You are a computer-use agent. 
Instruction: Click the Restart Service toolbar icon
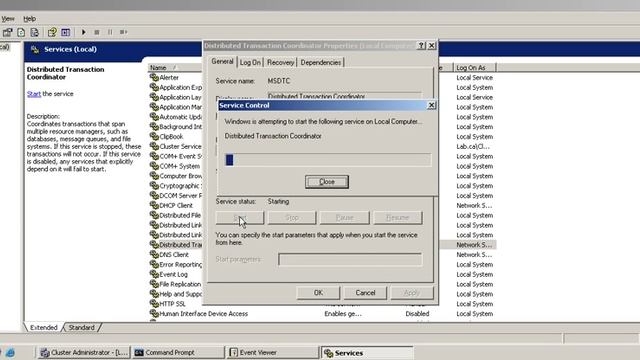(124, 32)
